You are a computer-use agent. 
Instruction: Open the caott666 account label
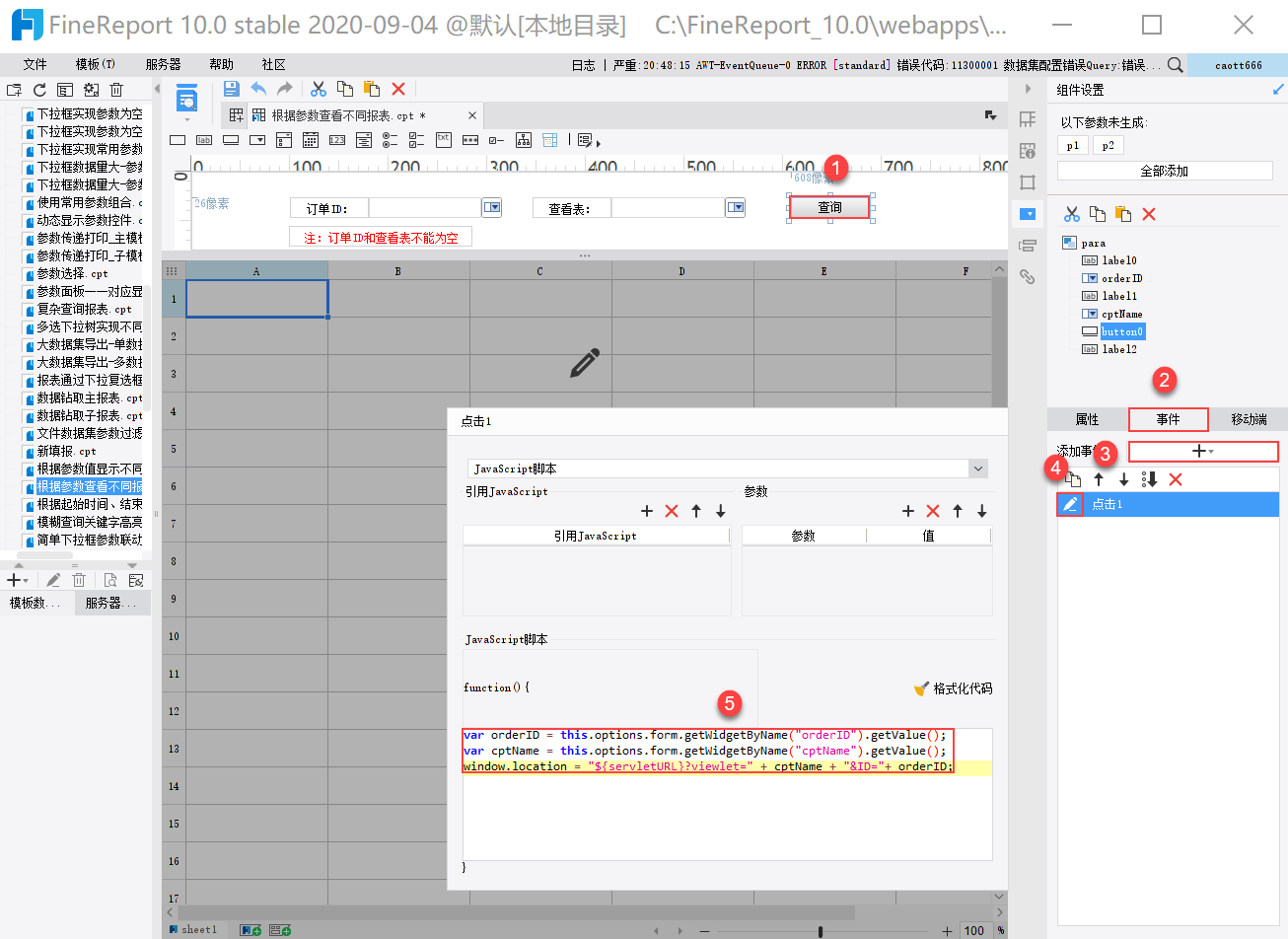click(x=1239, y=65)
